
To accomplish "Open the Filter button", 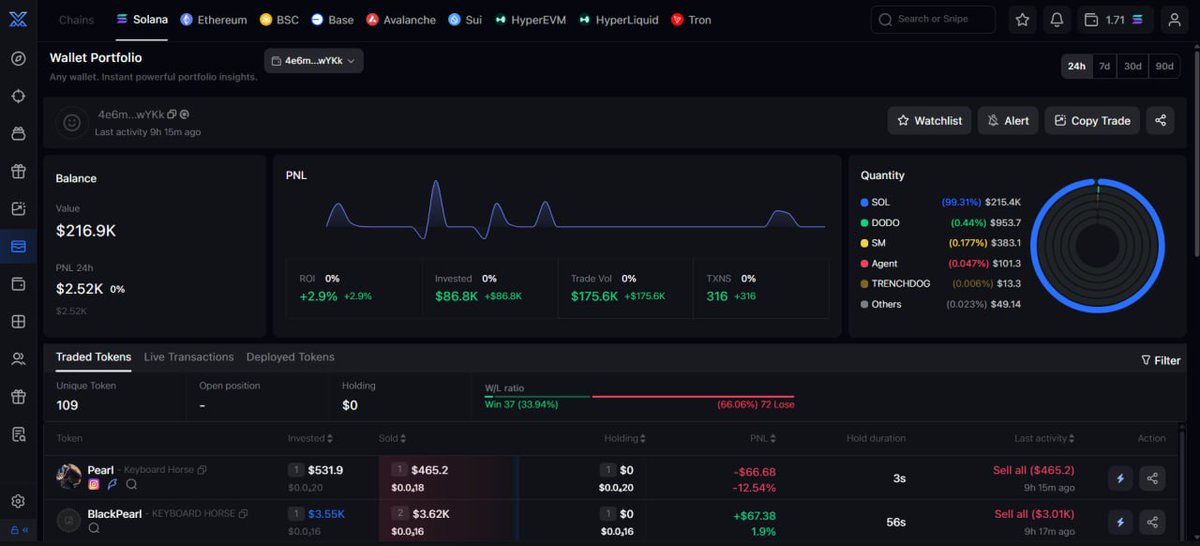I will (x=1161, y=360).
